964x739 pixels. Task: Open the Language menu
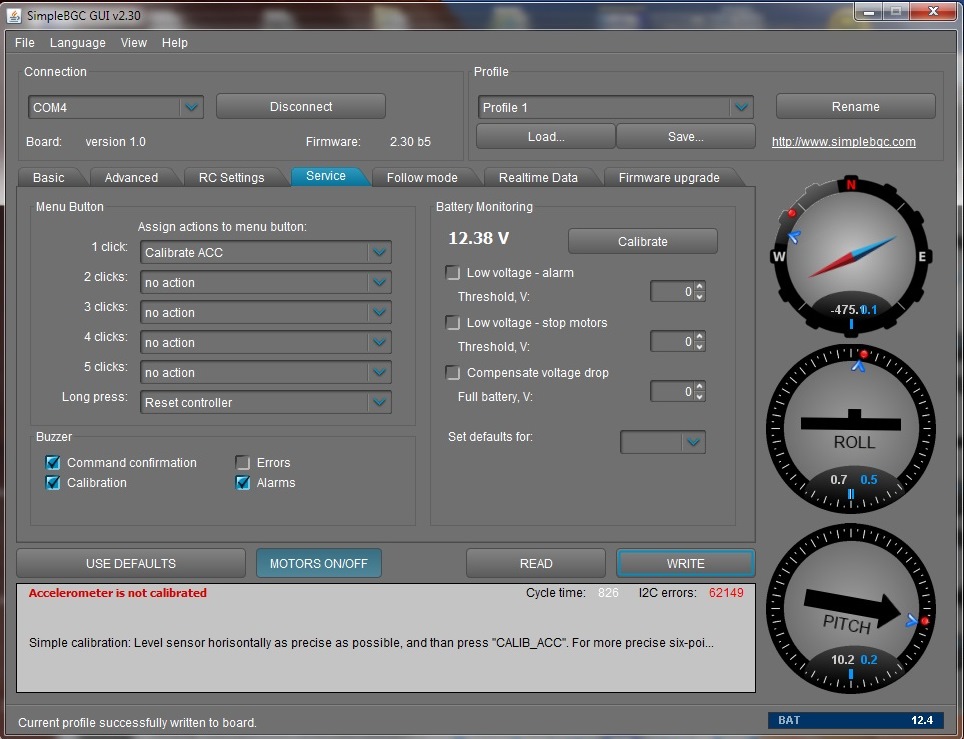[77, 43]
